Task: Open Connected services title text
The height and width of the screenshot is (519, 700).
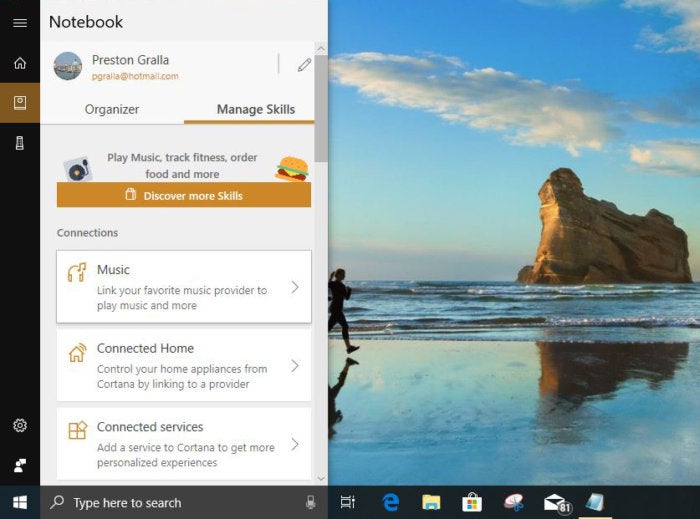Action: [150, 427]
